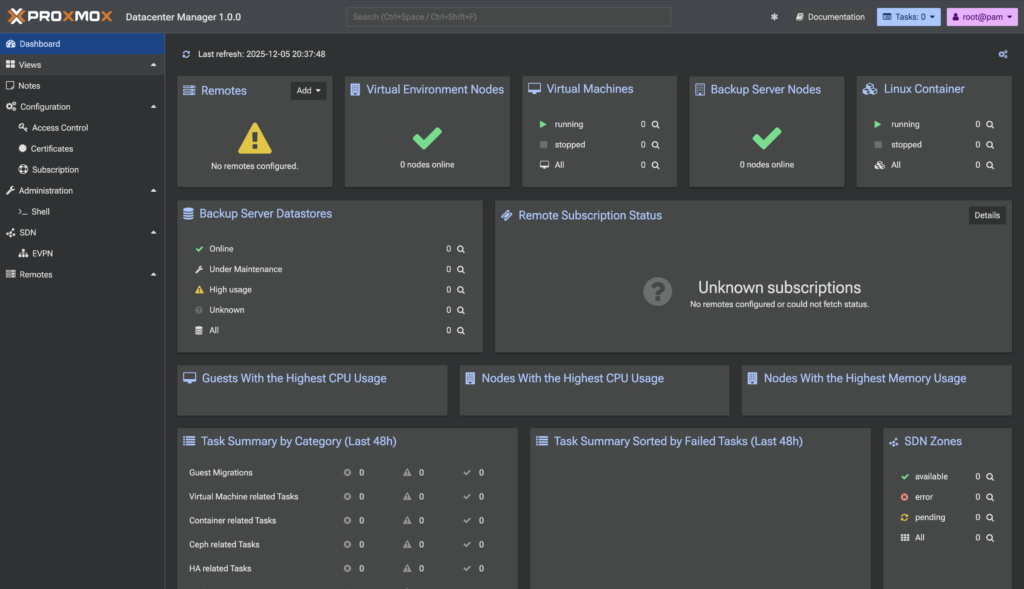This screenshot has height=589, width=1024.
Task: Search running Virtual Machines magnifier icon
Action: tap(656, 125)
